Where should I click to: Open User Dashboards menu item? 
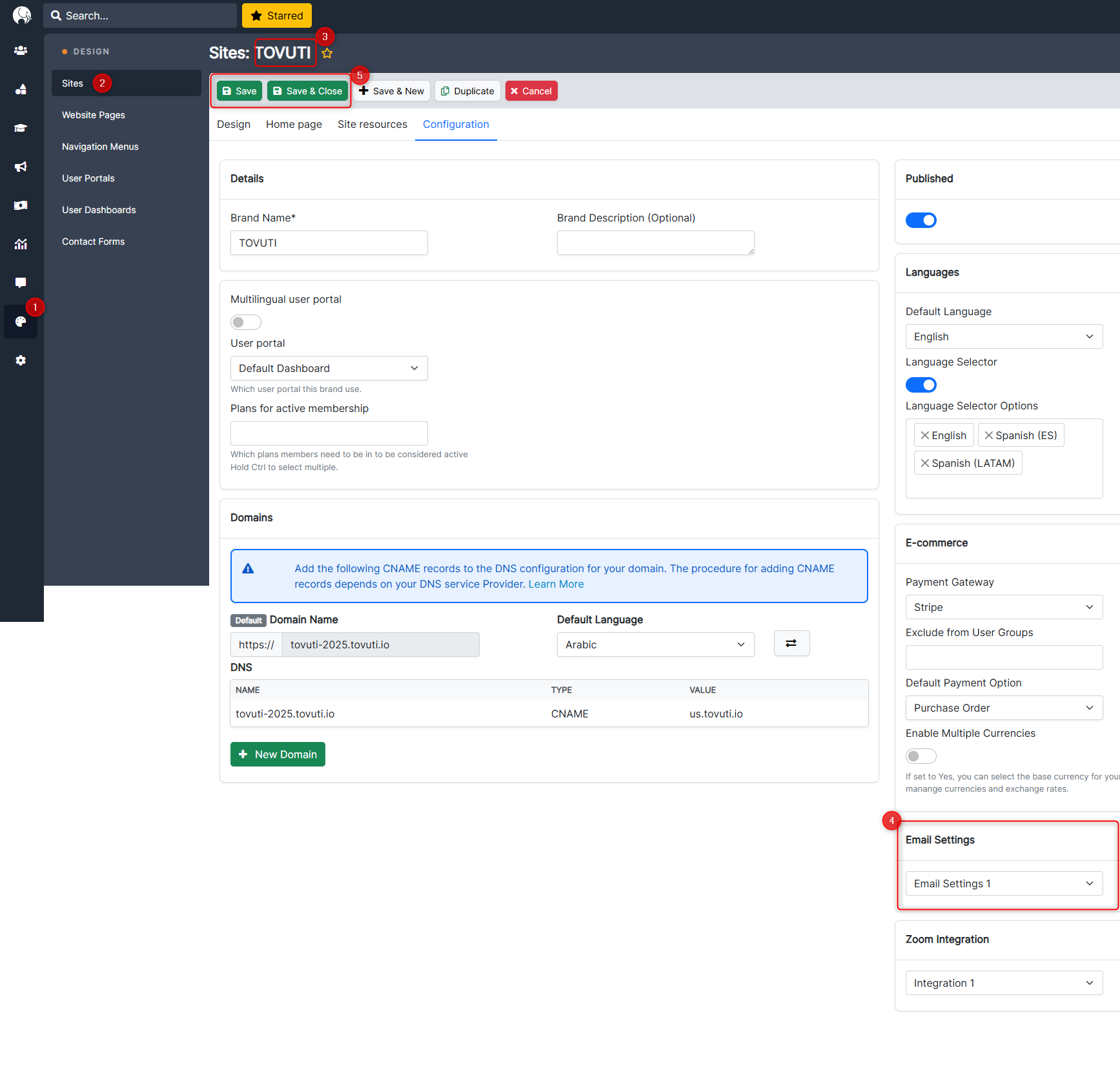click(99, 210)
